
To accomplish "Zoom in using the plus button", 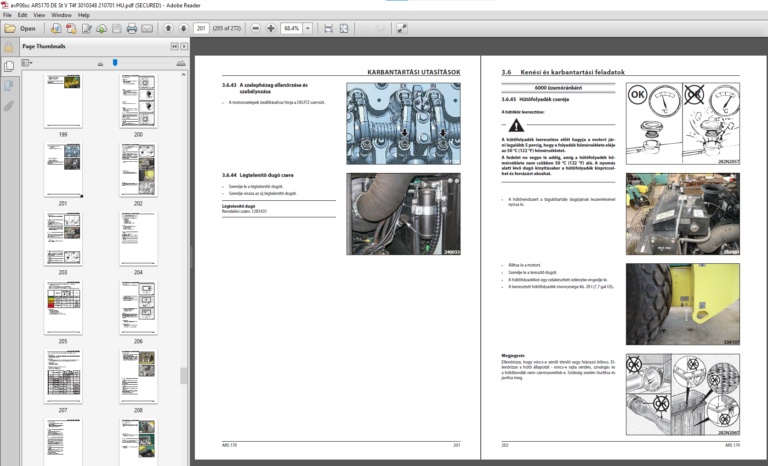I will pos(270,28).
